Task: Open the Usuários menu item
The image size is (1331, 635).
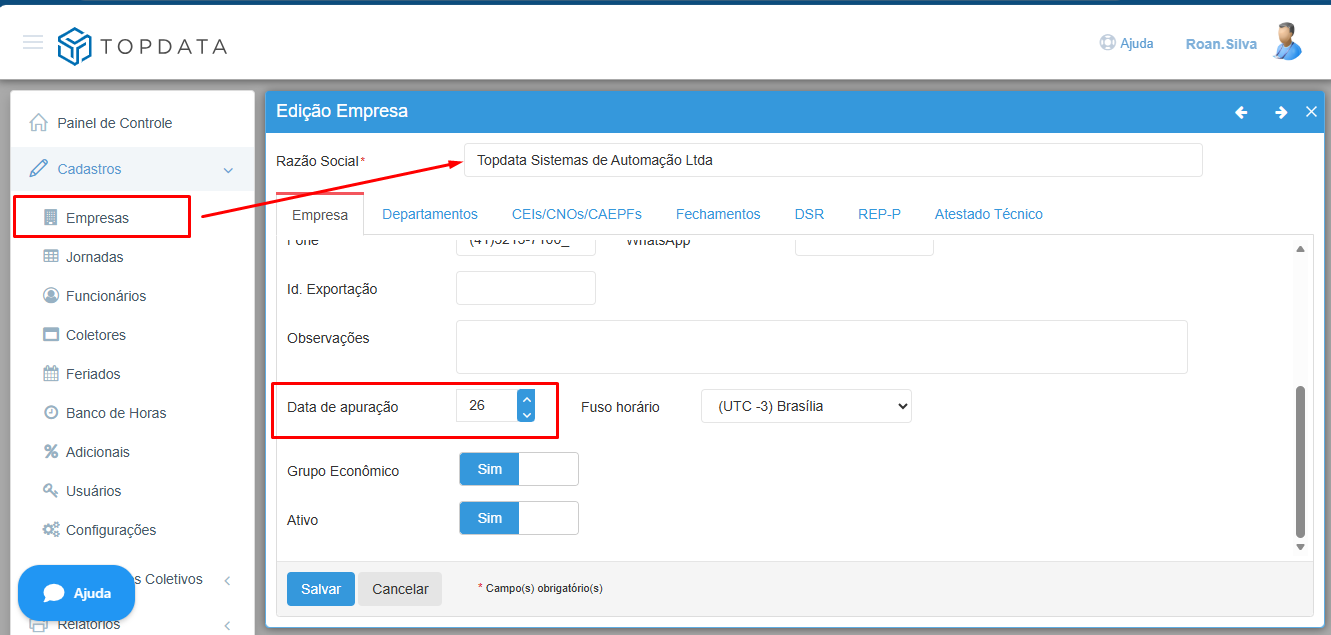Action: click(94, 491)
